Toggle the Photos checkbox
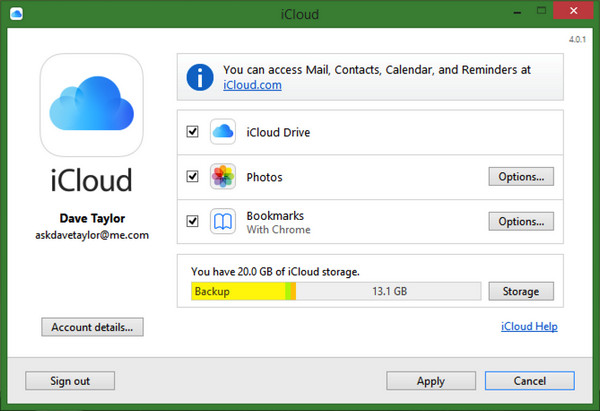The image size is (600, 411). click(x=192, y=176)
